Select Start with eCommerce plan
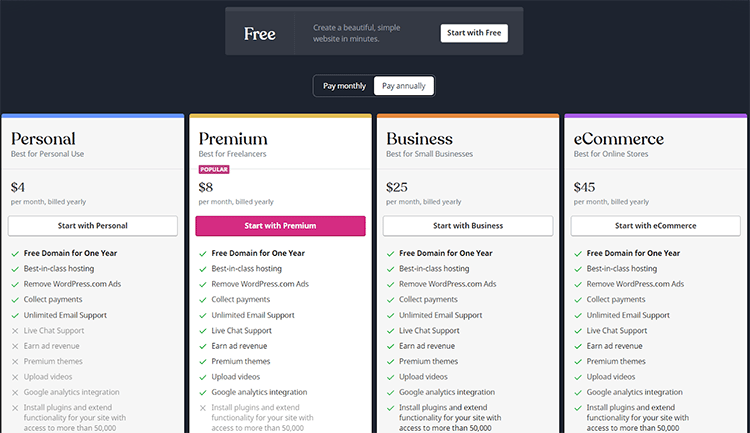 (656, 226)
